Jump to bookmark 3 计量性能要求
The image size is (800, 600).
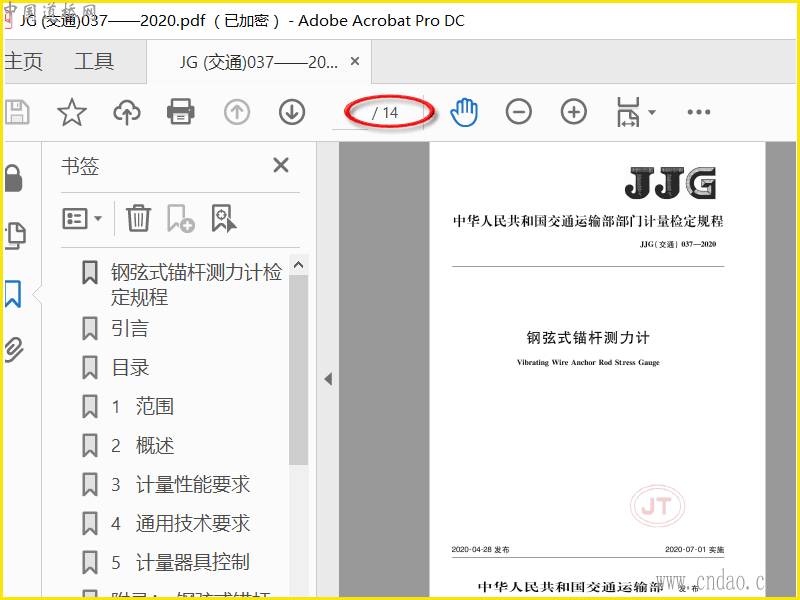(x=181, y=484)
